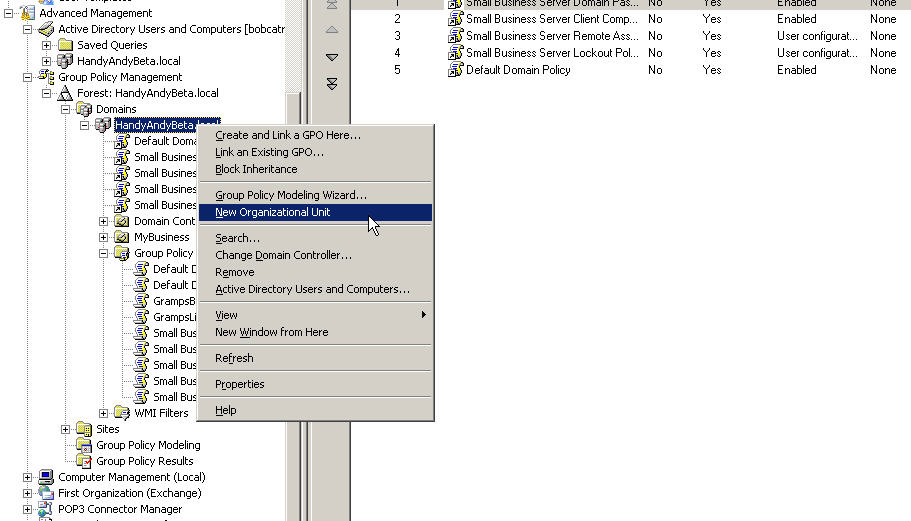Image resolution: width=911 pixels, height=521 pixels.
Task: Click the First Organization (Exchange) icon
Action: 46,493
